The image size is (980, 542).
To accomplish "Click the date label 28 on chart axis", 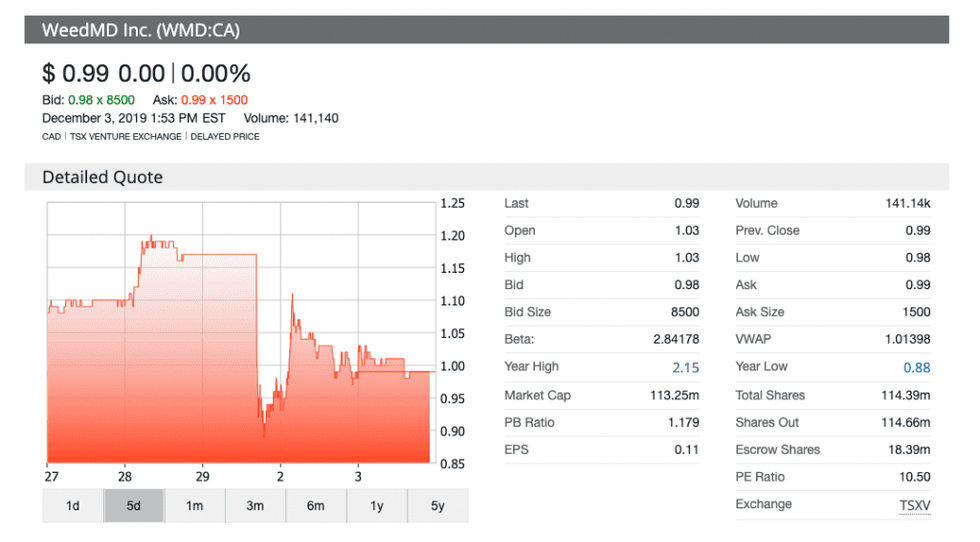I will (x=125, y=476).
